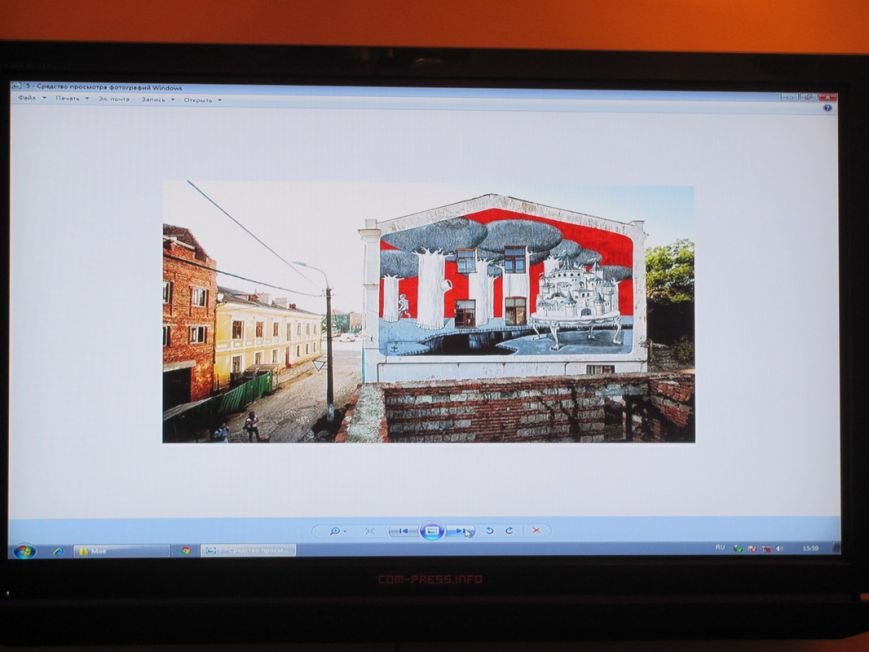Click the actual-size fit icon
869x652 pixels.
tap(370, 531)
